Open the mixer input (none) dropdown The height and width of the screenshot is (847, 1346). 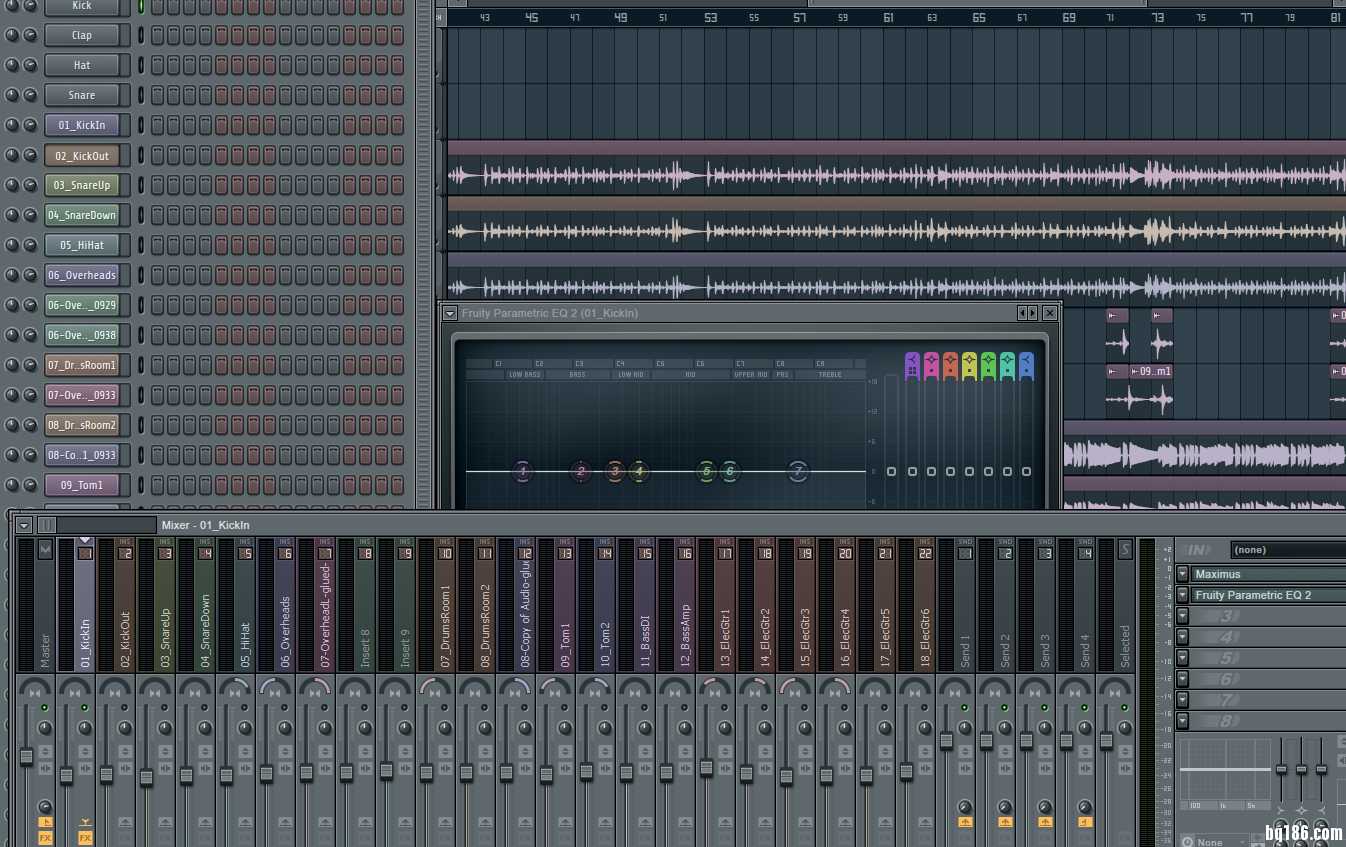point(1288,550)
